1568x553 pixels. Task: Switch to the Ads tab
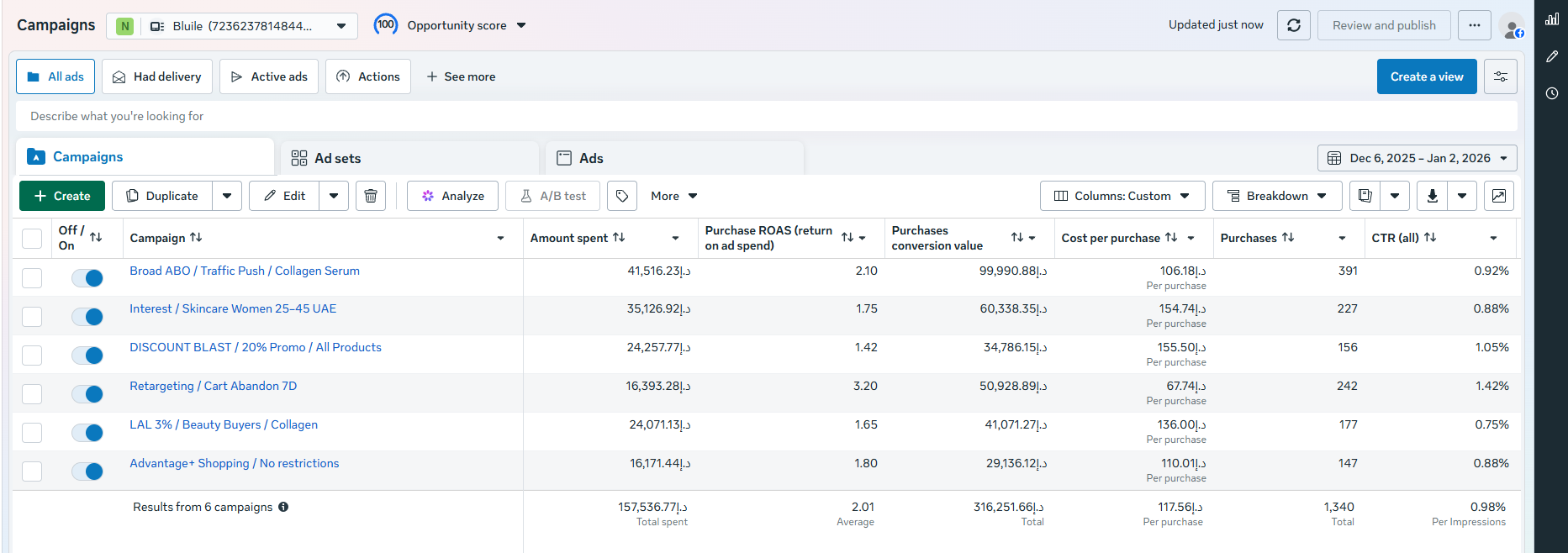(x=675, y=158)
